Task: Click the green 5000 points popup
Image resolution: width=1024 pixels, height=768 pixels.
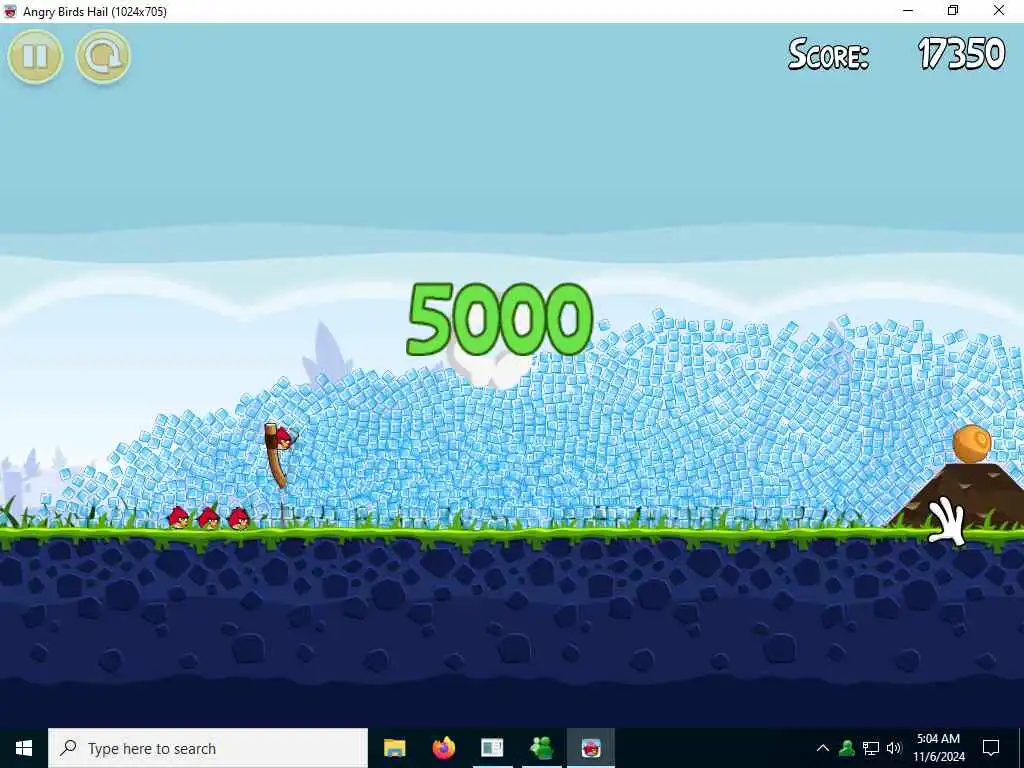Action: tap(500, 319)
